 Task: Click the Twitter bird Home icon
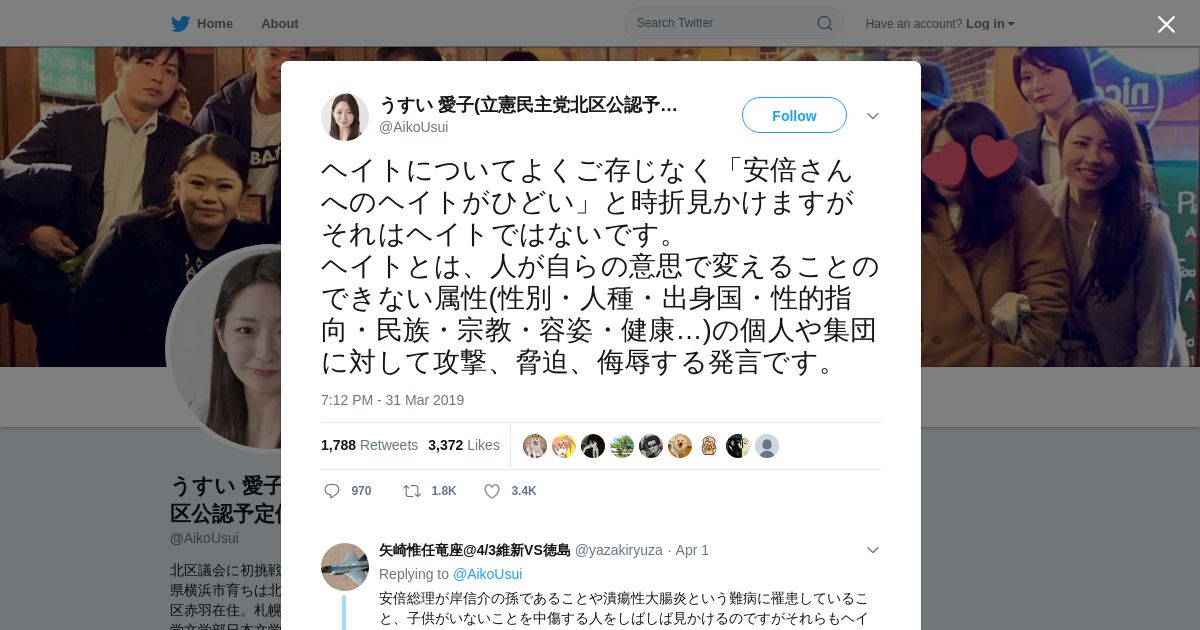point(180,24)
